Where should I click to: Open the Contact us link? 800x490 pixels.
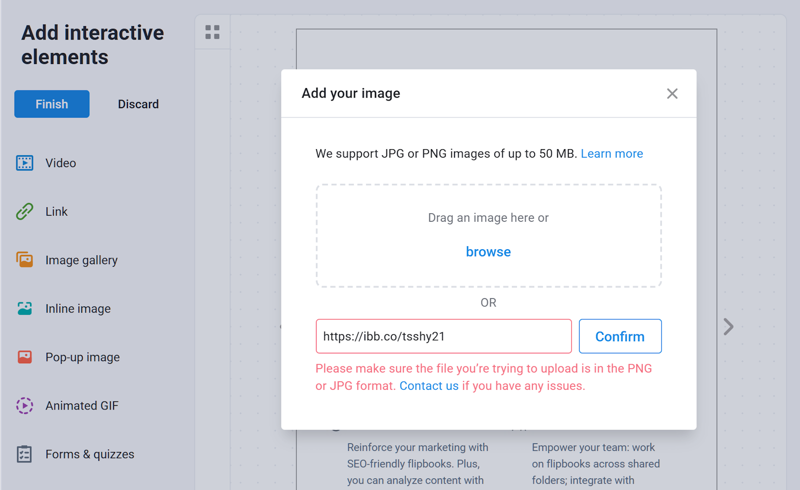coord(429,386)
